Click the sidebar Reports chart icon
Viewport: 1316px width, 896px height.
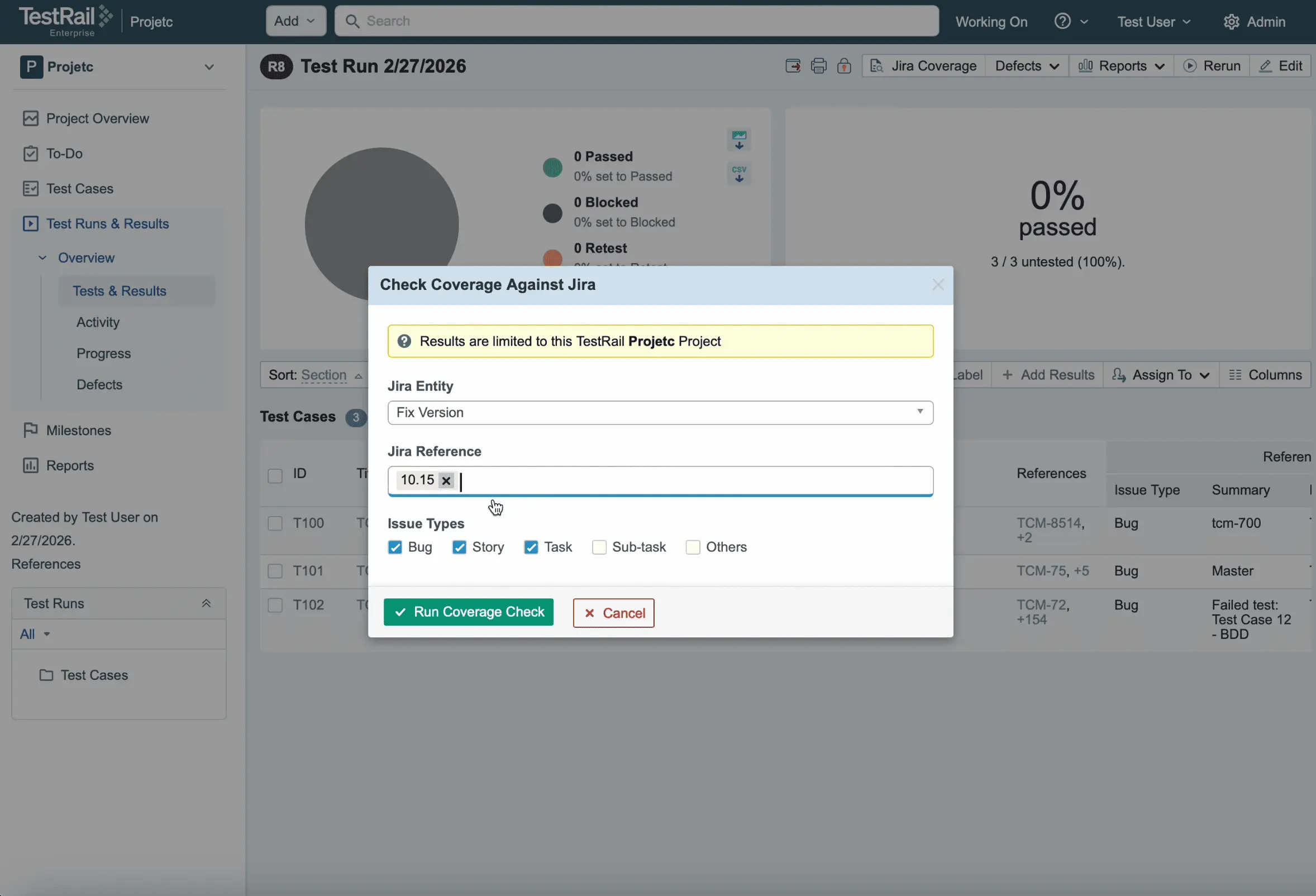(x=31, y=465)
